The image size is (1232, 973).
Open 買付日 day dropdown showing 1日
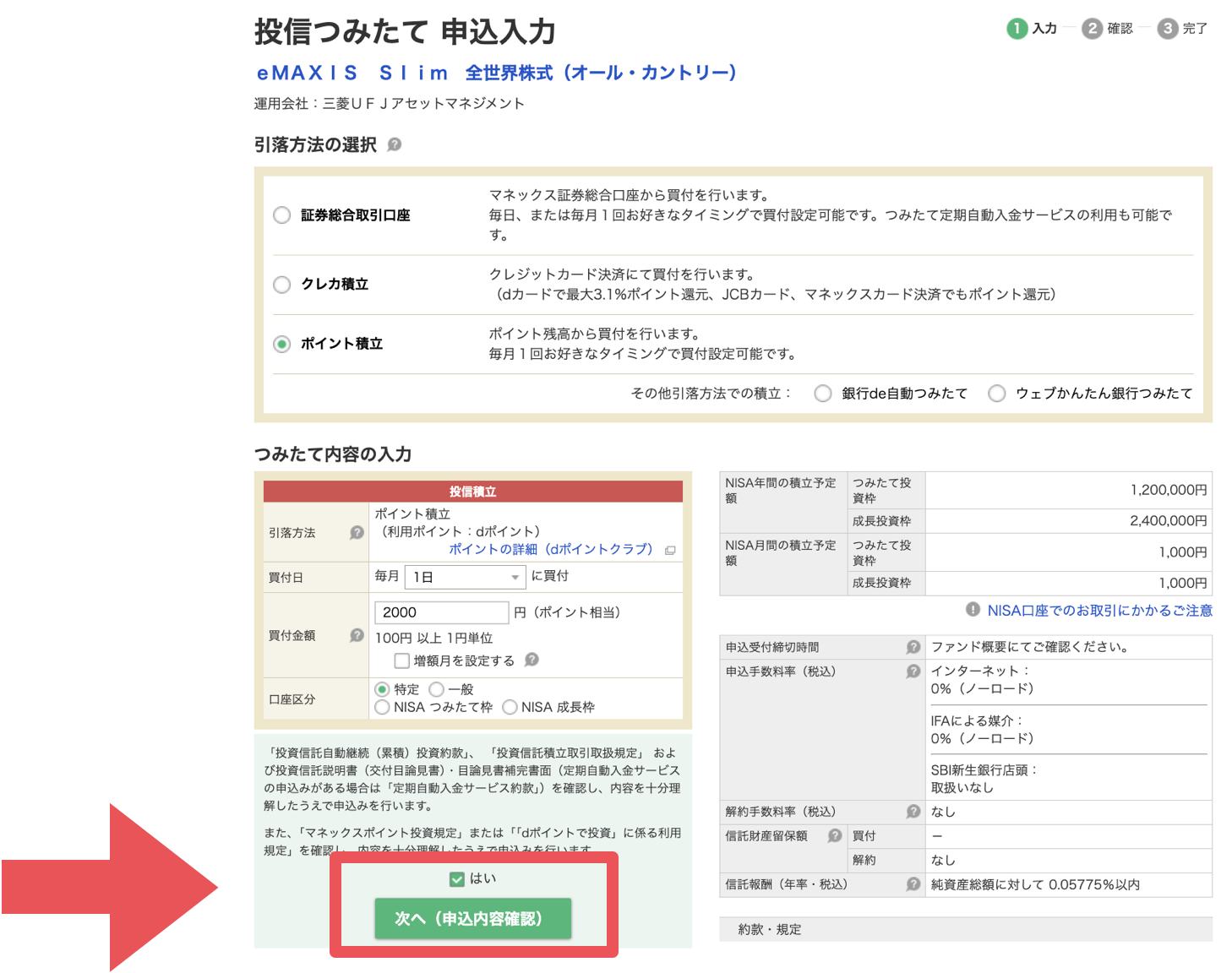pyautogui.click(x=466, y=577)
